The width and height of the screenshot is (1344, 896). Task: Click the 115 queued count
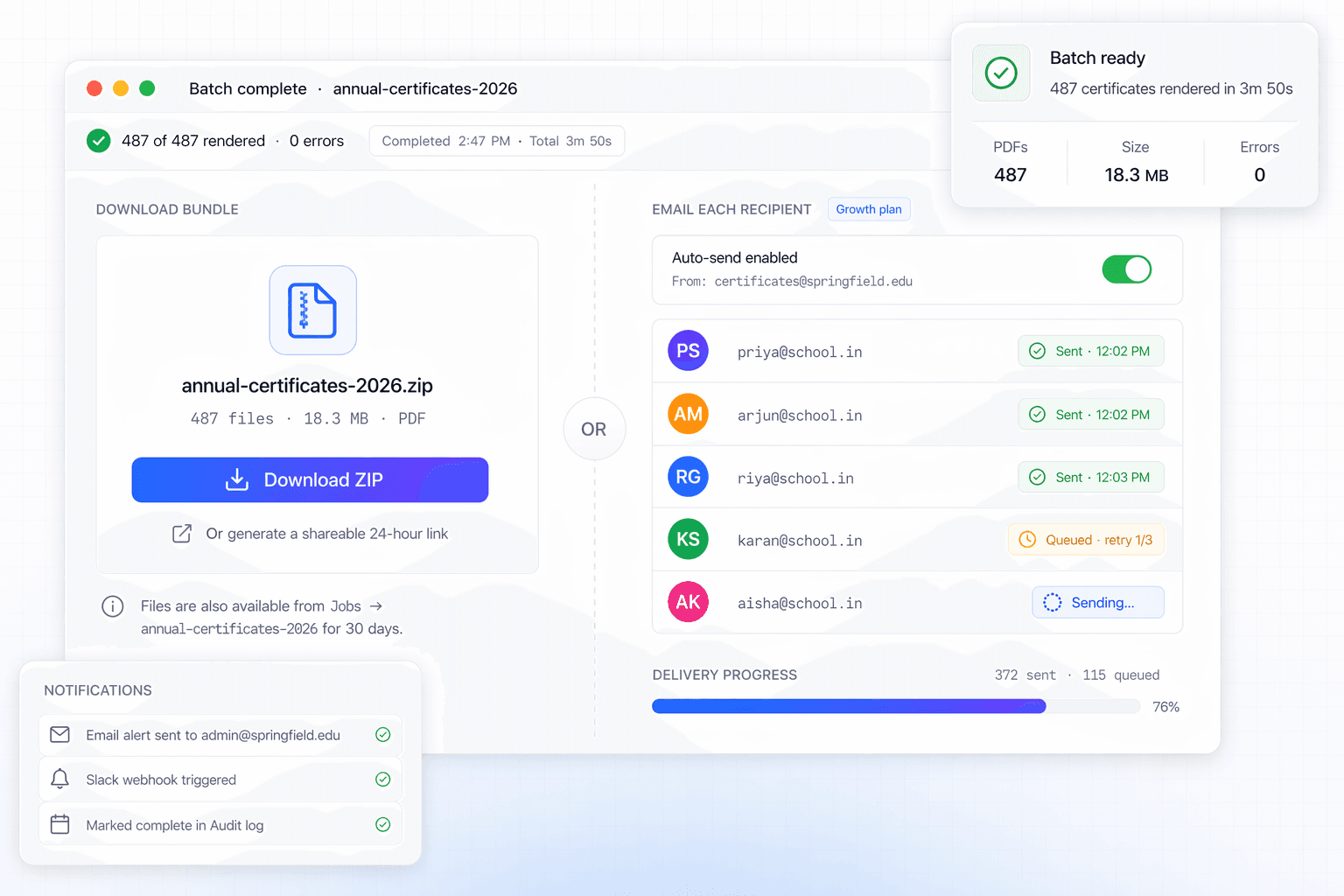tap(1121, 675)
